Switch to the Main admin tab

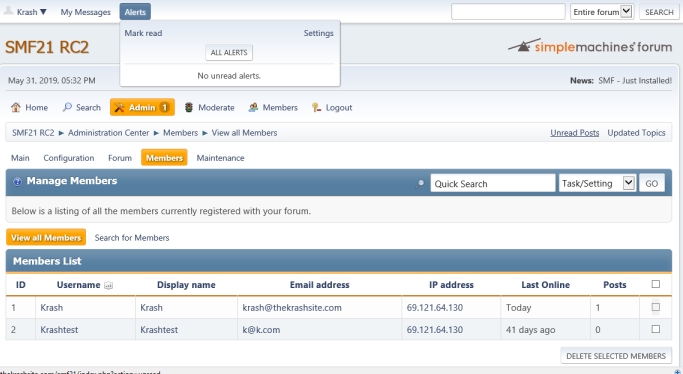[20, 158]
